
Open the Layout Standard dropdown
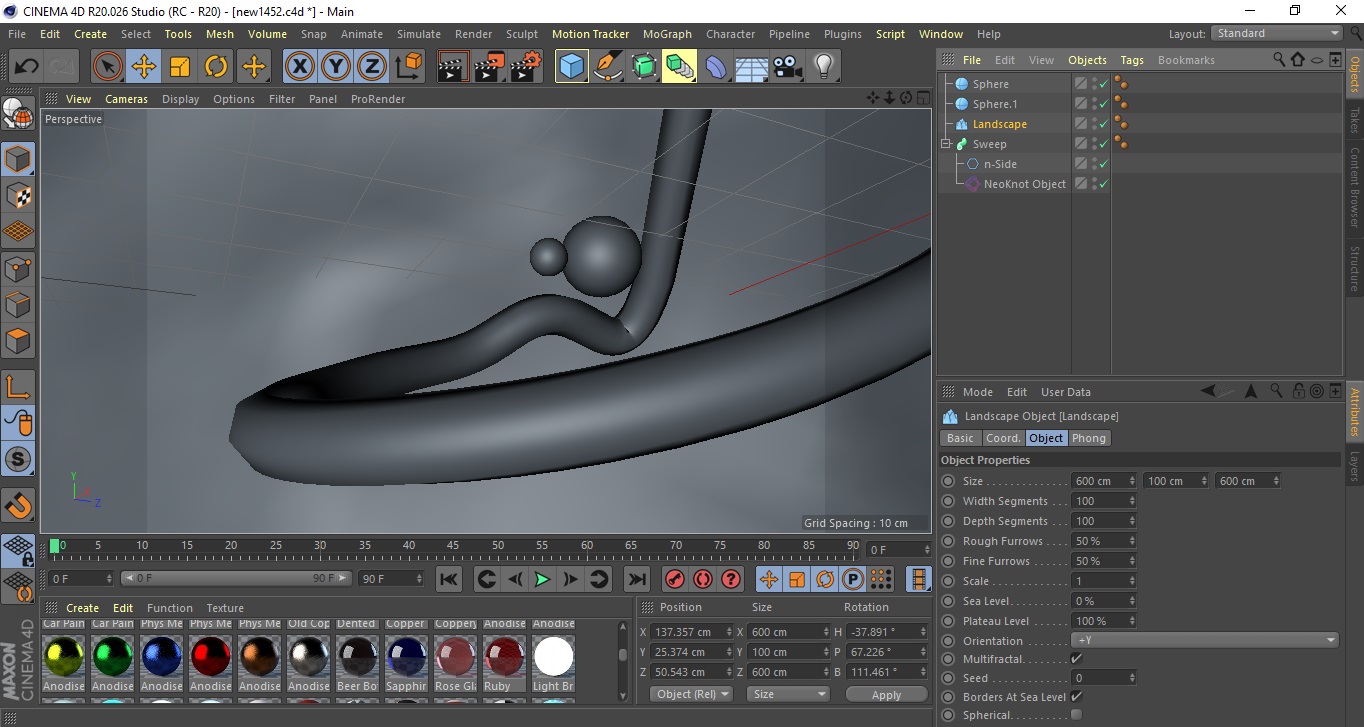tap(1277, 33)
